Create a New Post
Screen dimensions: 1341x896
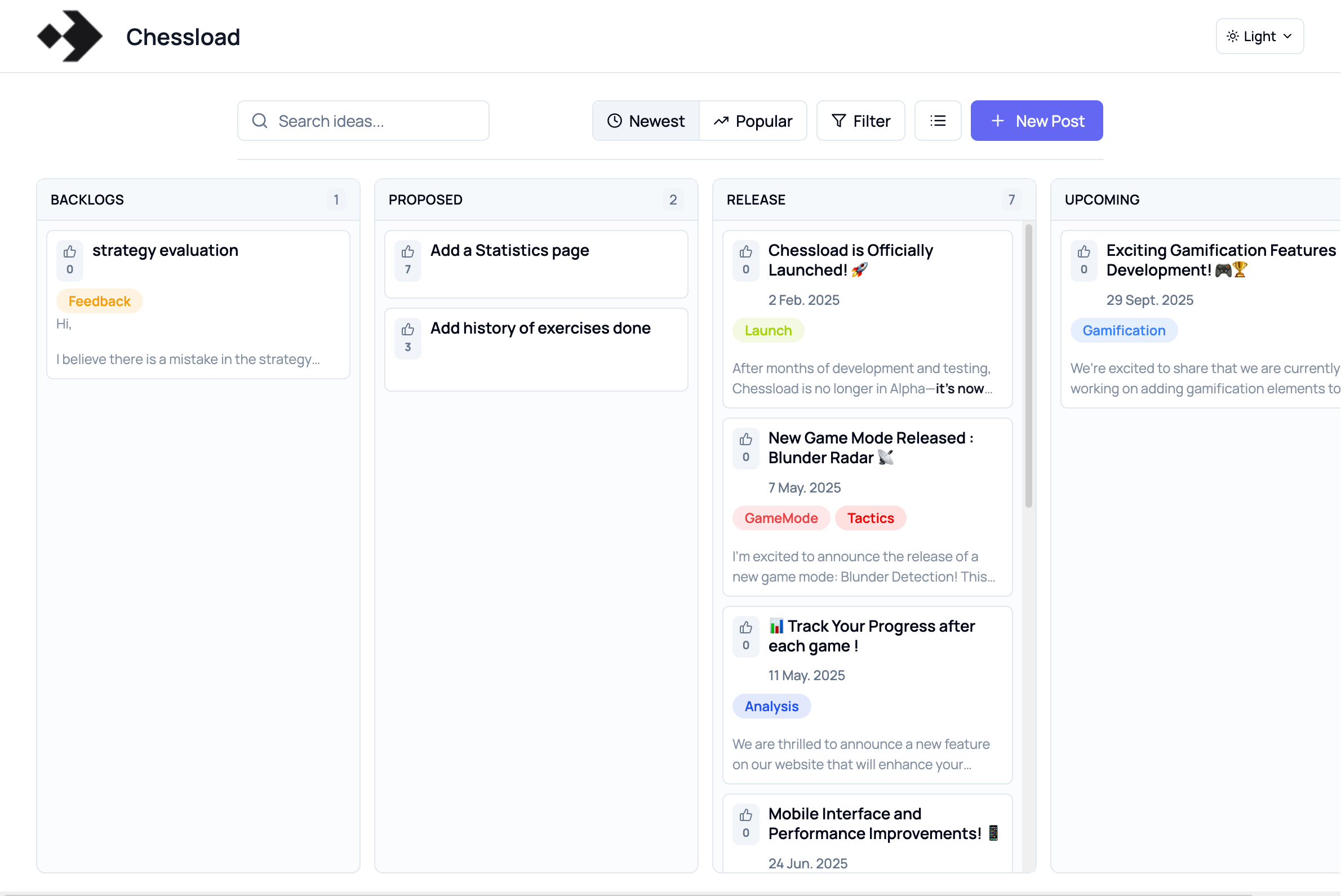tap(1037, 121)
